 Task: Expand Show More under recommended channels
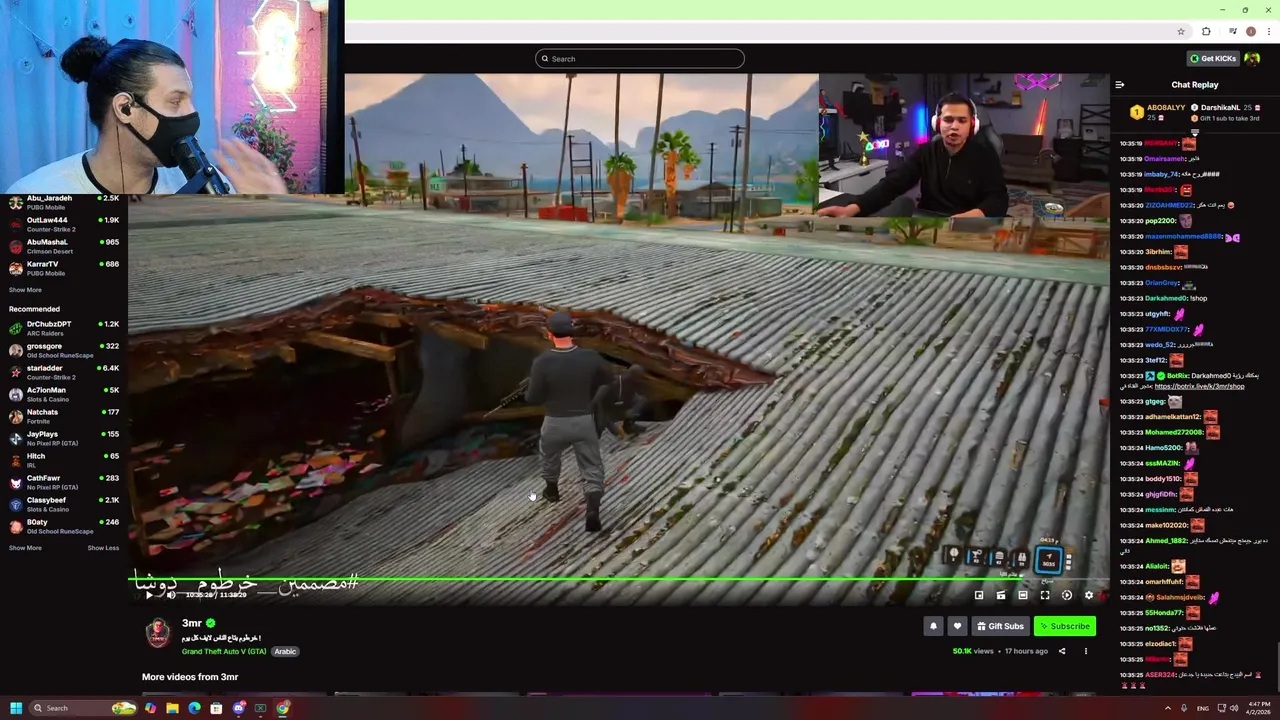(25, 548)
